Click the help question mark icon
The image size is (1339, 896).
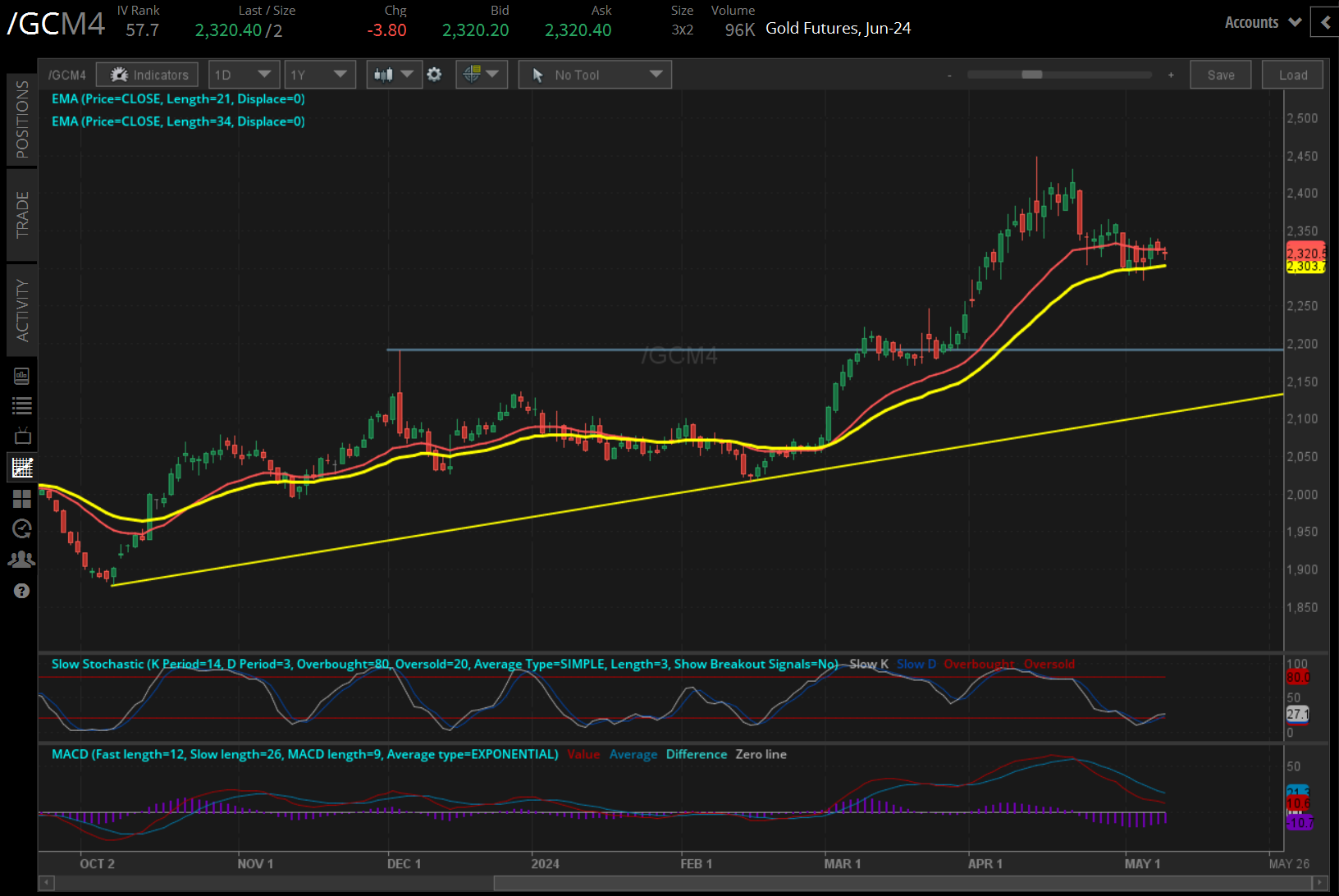click(x=22, y=591)
